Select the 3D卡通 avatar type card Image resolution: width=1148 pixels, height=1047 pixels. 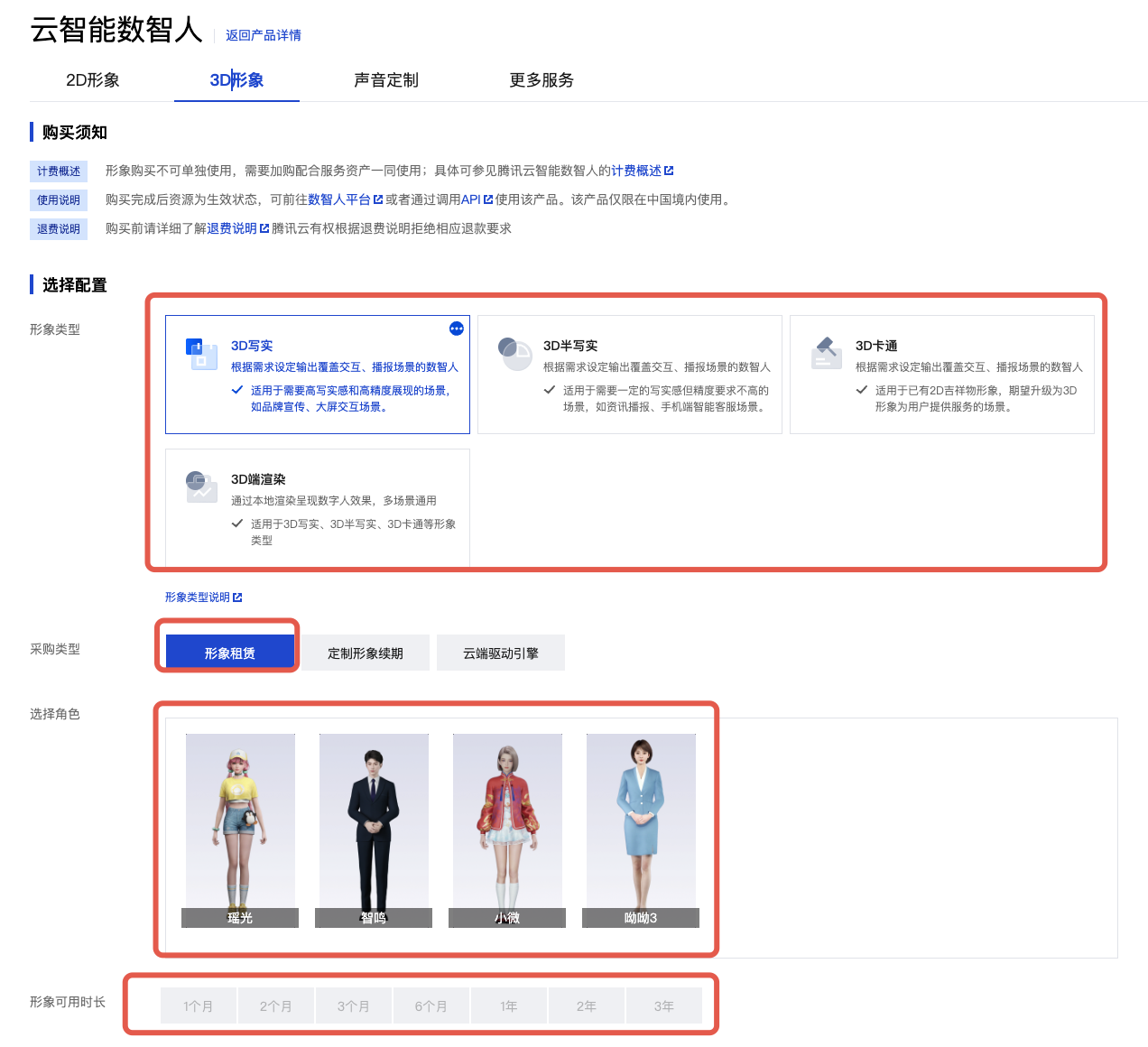[942, 375]
